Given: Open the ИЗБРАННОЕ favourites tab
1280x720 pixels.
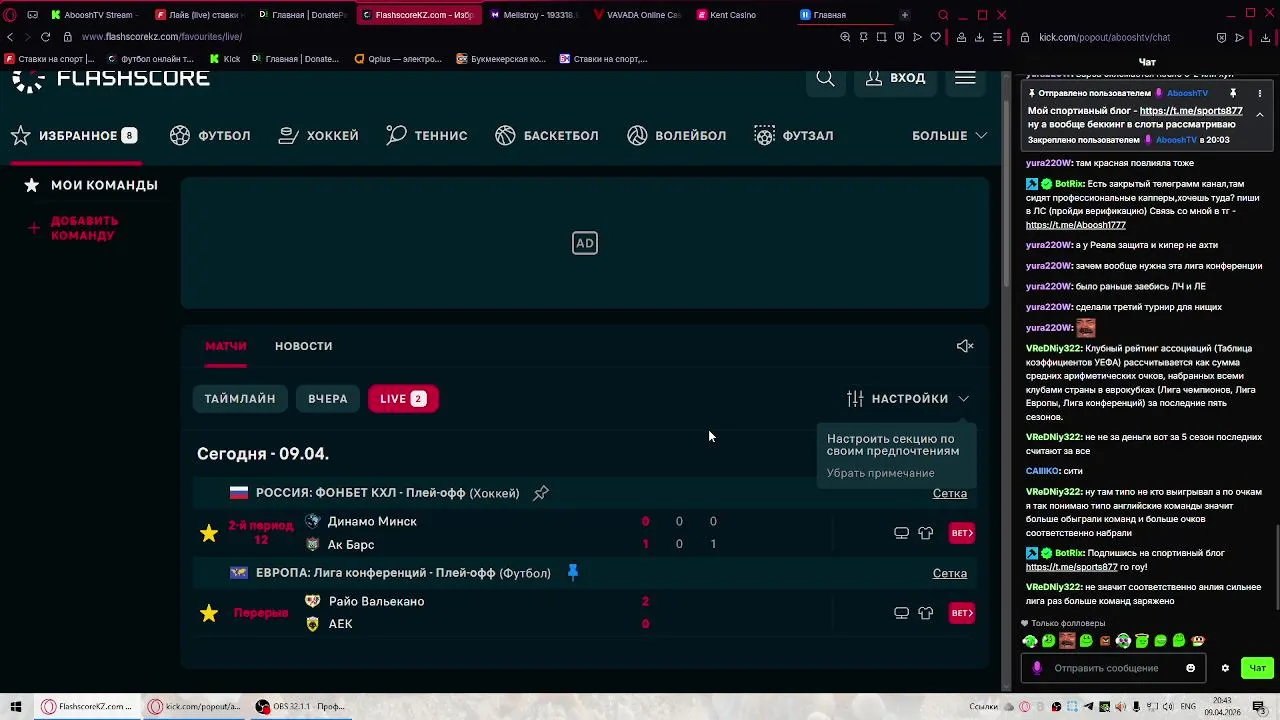Looking at the screenshot, I should coord(74,135).
